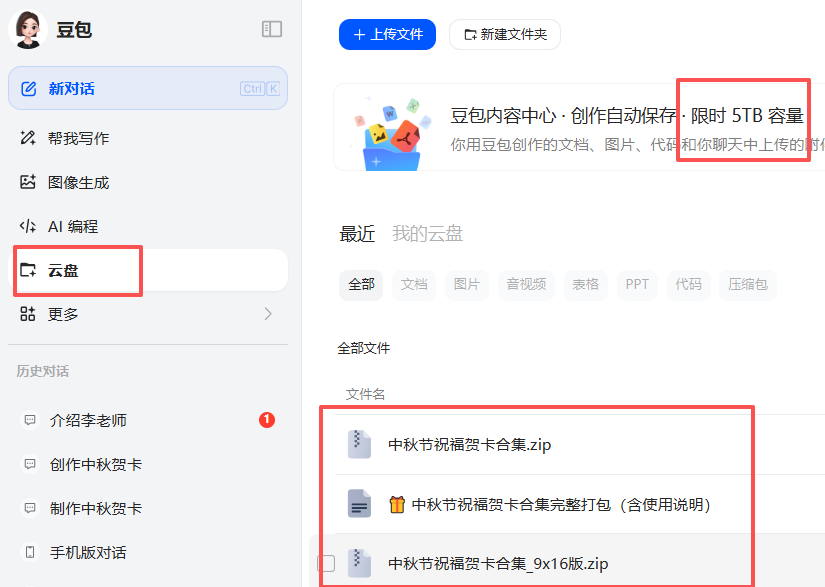This screenshot has width=825, height=587.
Task: Open 云盘 cloud drive
Action: click(x=66, y=270)
